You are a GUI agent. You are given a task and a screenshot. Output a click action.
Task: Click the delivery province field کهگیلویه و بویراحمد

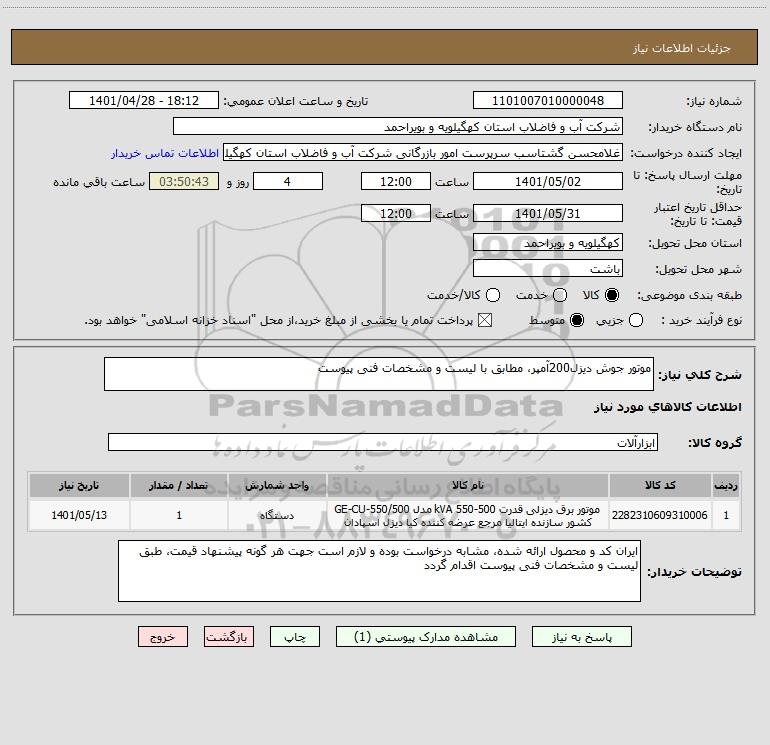[548, 242]
